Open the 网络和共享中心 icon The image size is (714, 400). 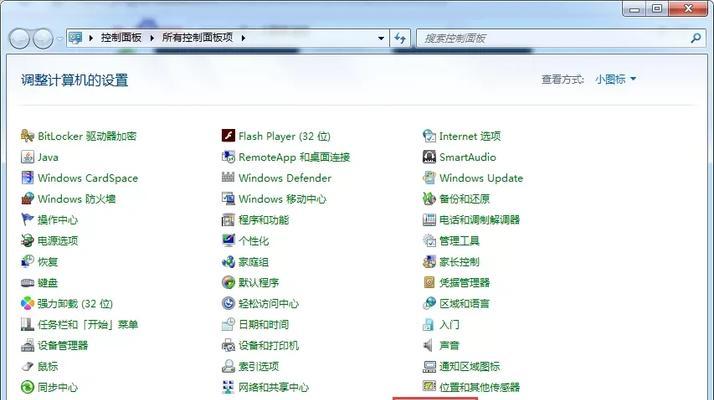tap(228, 387)
